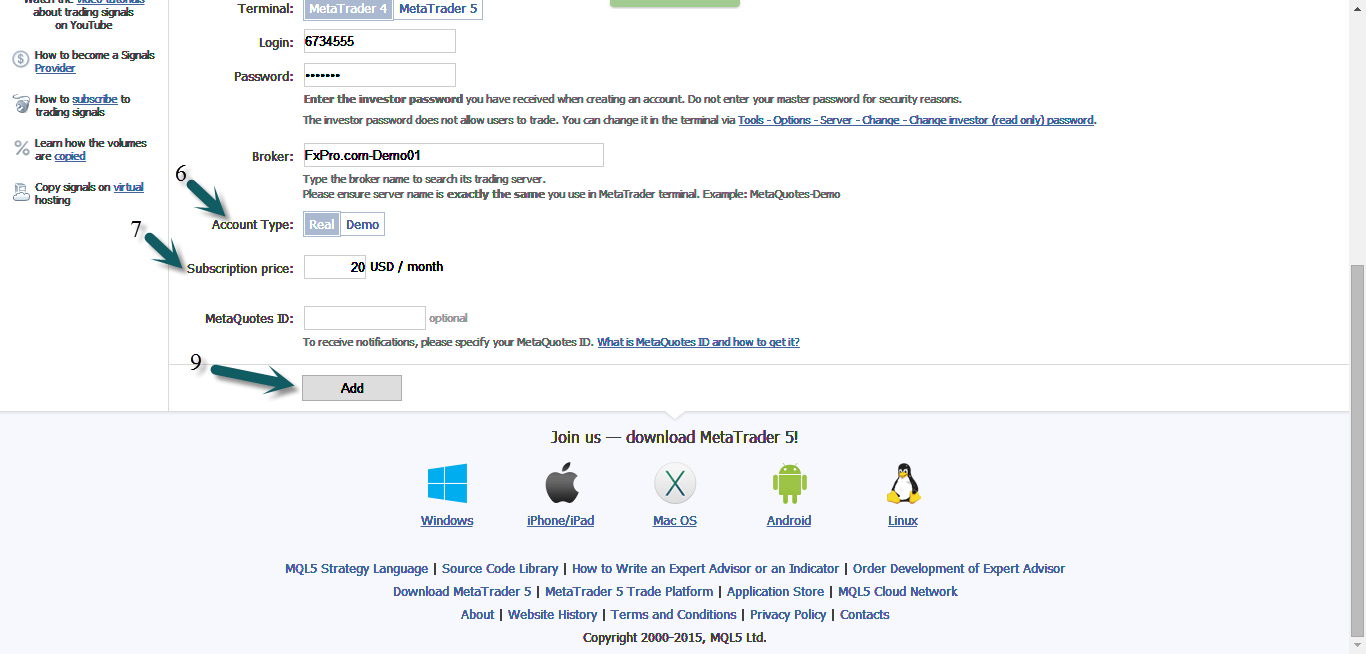Click the MetaQuotes ID field
1366x654 pixels.
pos(365,318)
